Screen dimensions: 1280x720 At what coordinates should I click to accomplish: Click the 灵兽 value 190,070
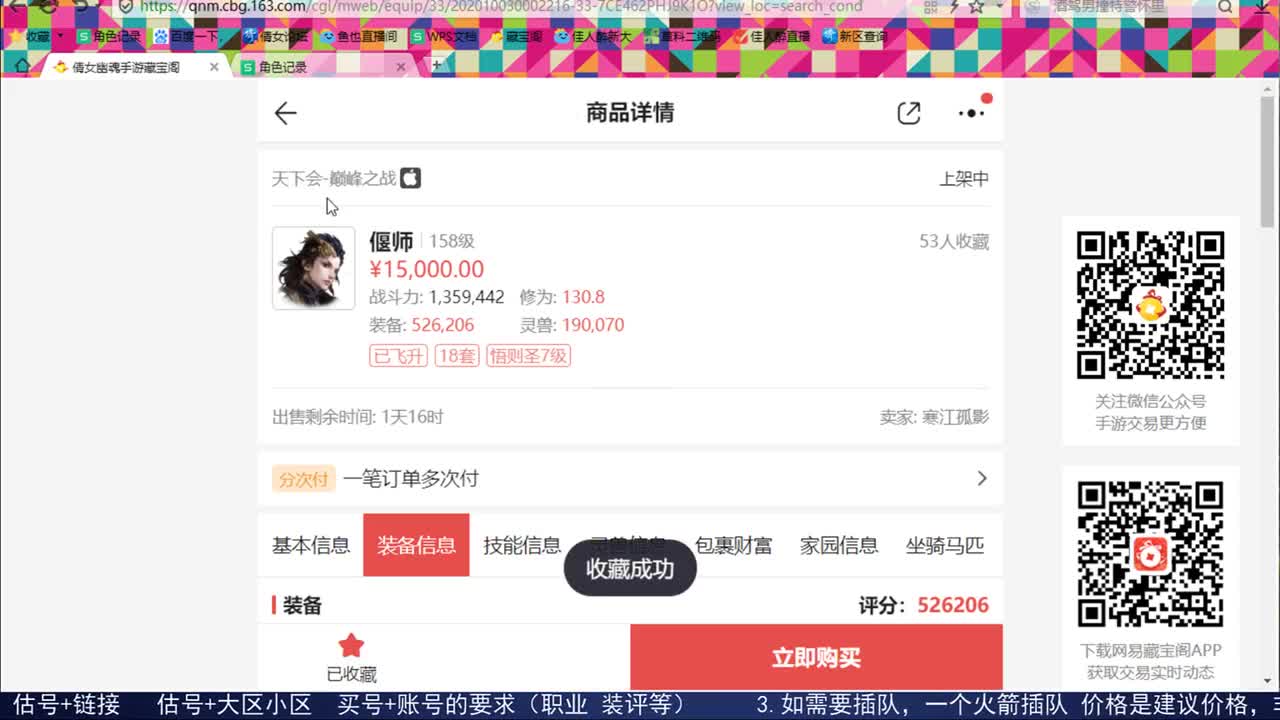coord(593,325)
